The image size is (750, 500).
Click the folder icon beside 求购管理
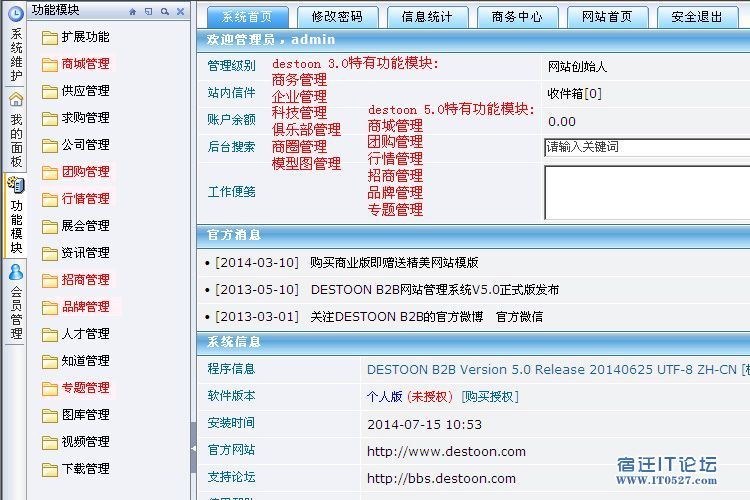tap(50, 119)
